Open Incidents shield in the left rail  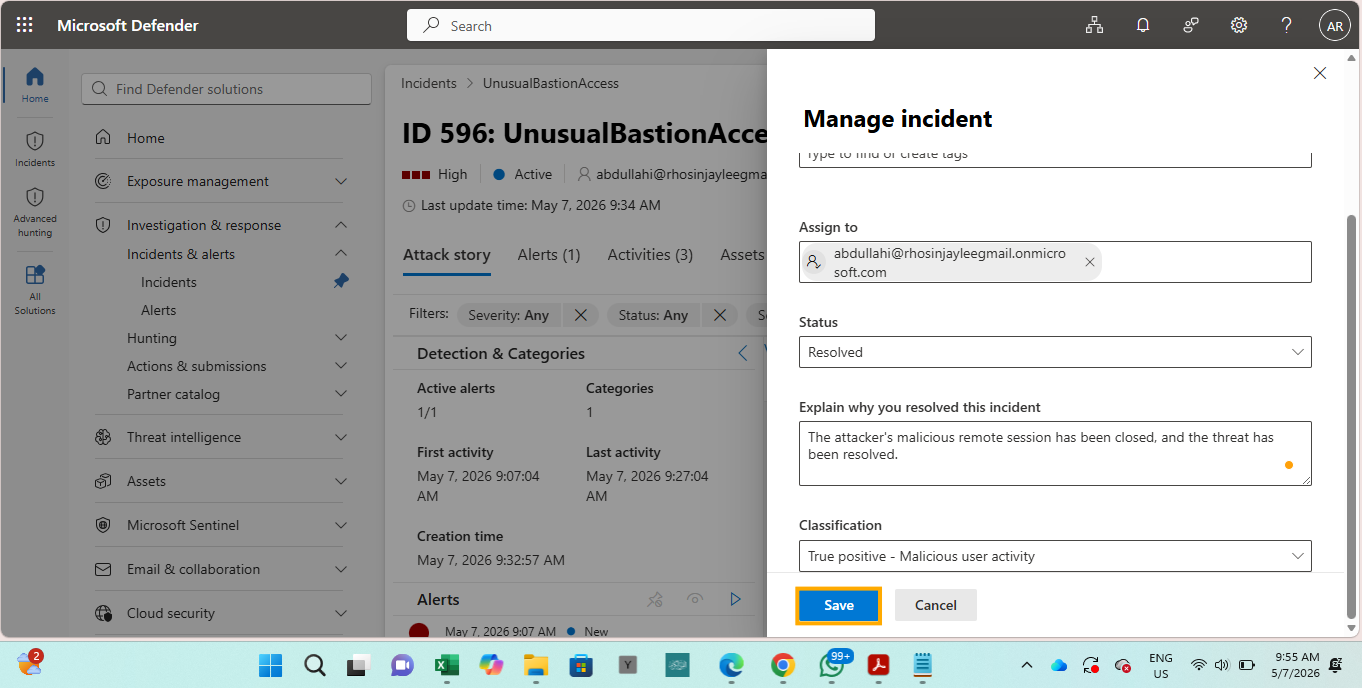pos(35,149)
